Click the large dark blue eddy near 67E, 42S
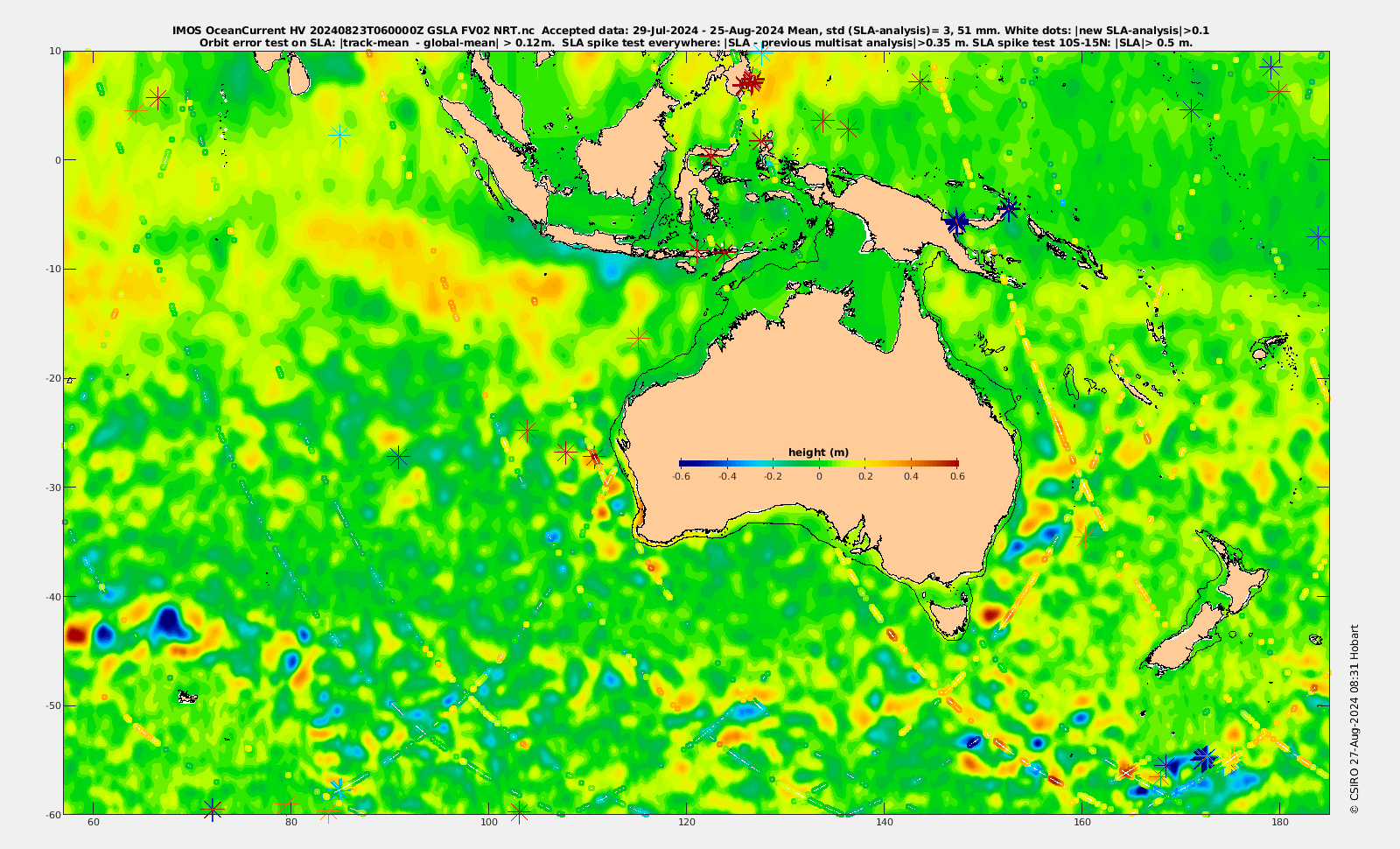The image size is (1400, 849). (169, 621)
